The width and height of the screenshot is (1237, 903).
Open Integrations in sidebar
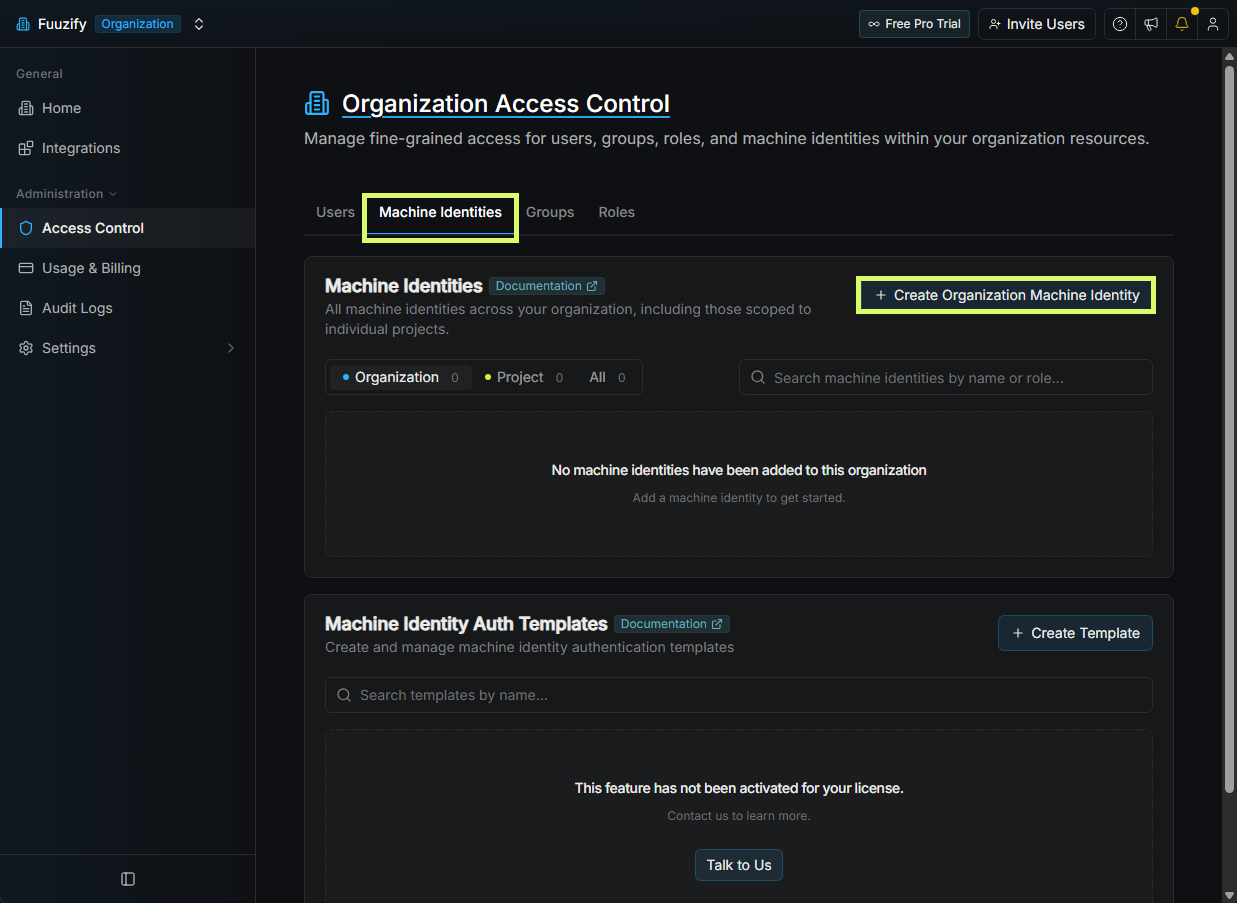127,148
